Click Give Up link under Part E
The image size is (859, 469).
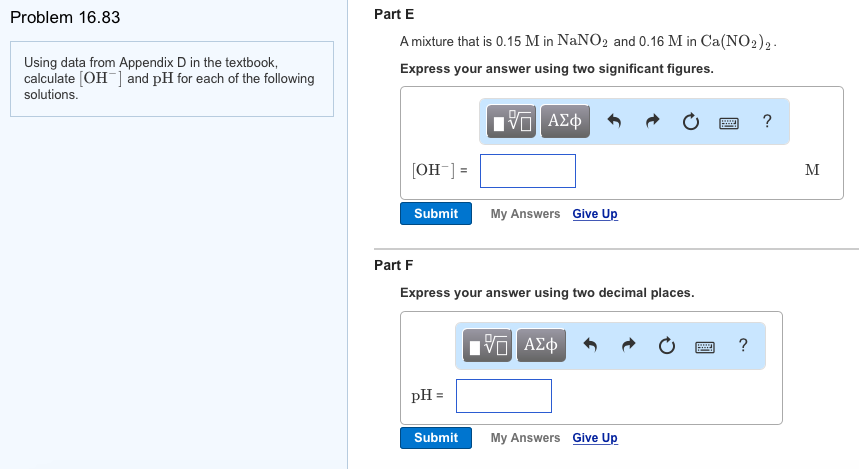(x=595, y=214)
